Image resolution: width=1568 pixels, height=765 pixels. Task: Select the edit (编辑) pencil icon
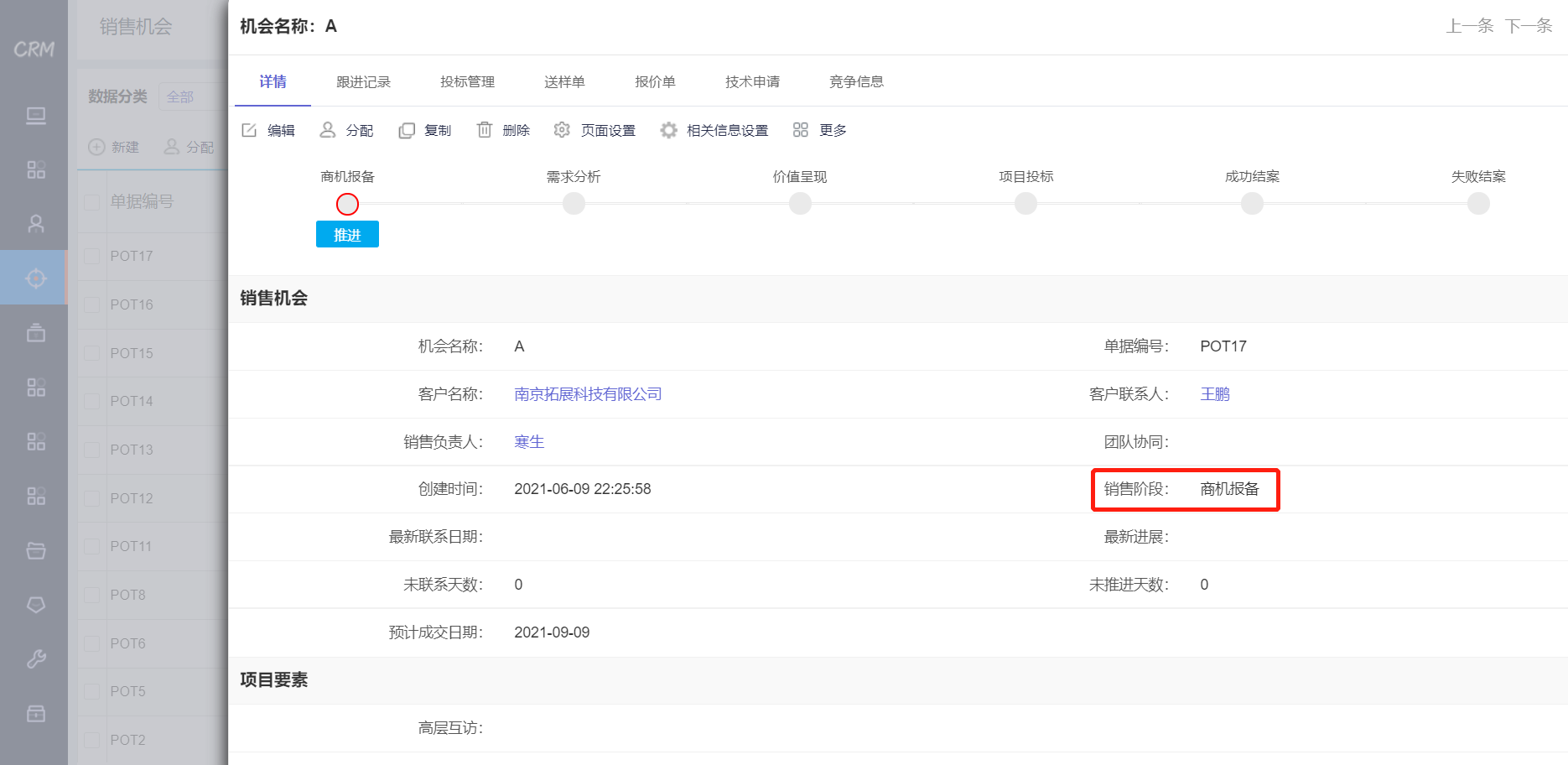[x=249, y=129]
